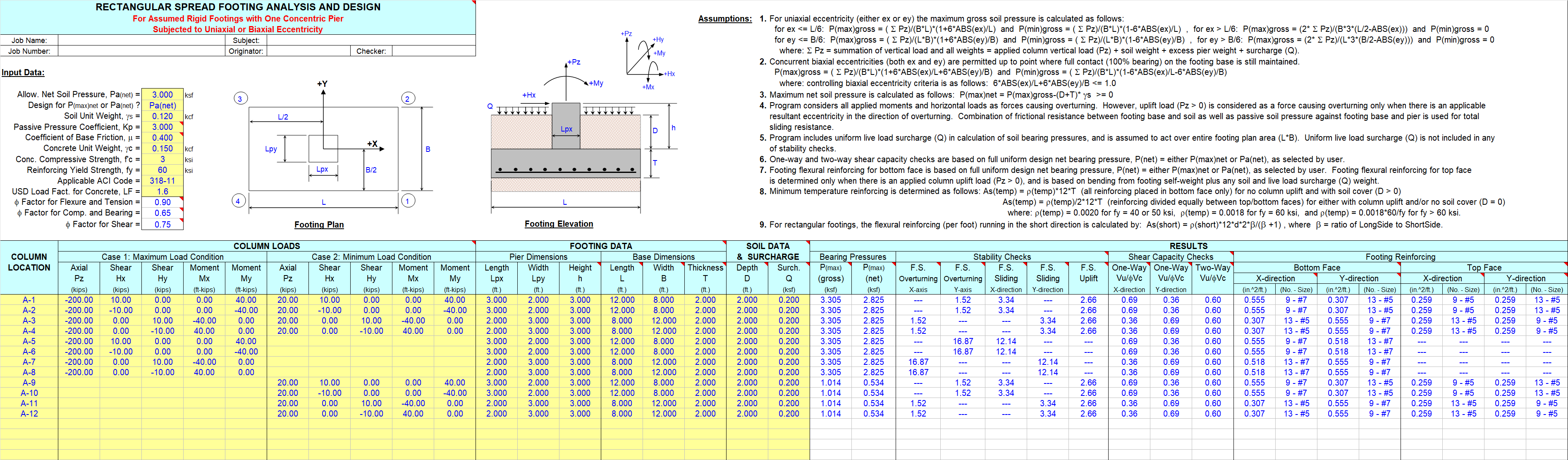The height and width of the screenshot is (460, 1568).
Task: Select the Footing Reinforcing header
Action: (x=1400, y=257)
